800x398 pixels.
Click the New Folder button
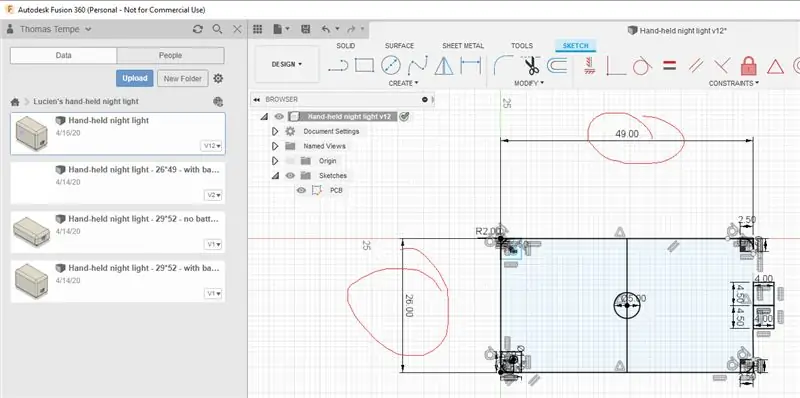(183, 79)
